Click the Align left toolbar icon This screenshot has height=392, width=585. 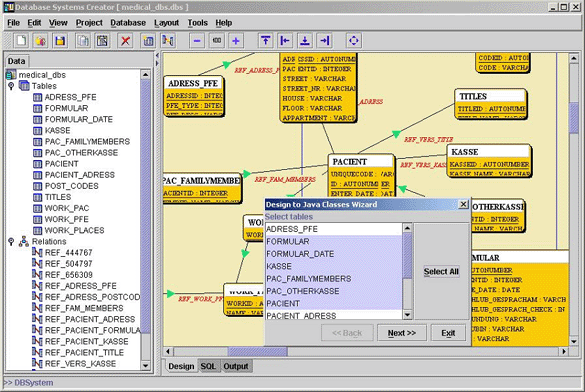click(285, 40)
